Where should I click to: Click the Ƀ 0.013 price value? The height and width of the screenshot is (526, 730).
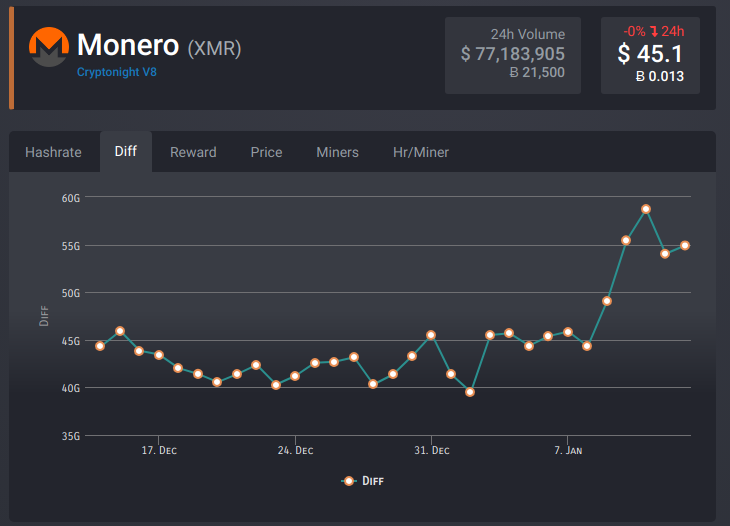pos(660,76)
